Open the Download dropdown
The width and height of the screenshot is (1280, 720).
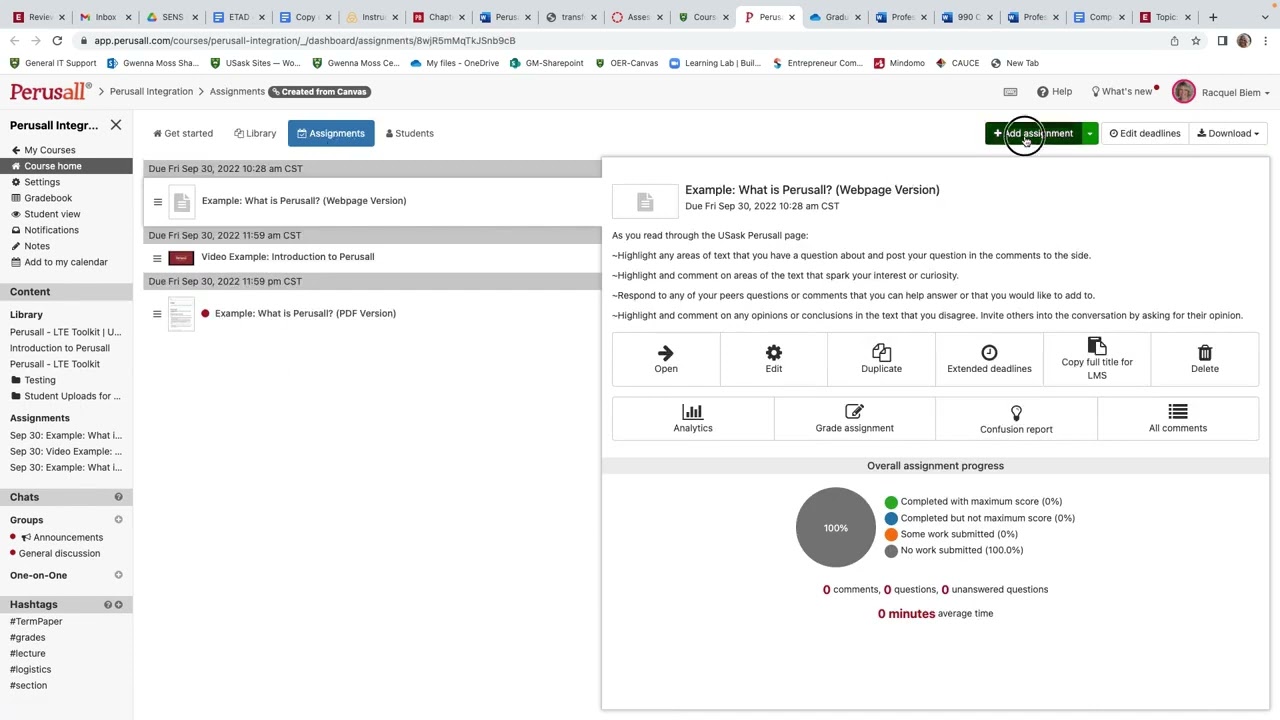(x=1228, y=133)
